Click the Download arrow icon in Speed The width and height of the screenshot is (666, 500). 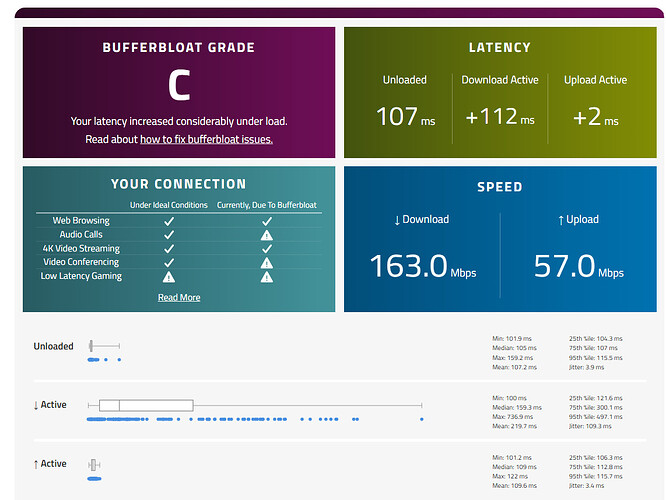click(397, 220)
